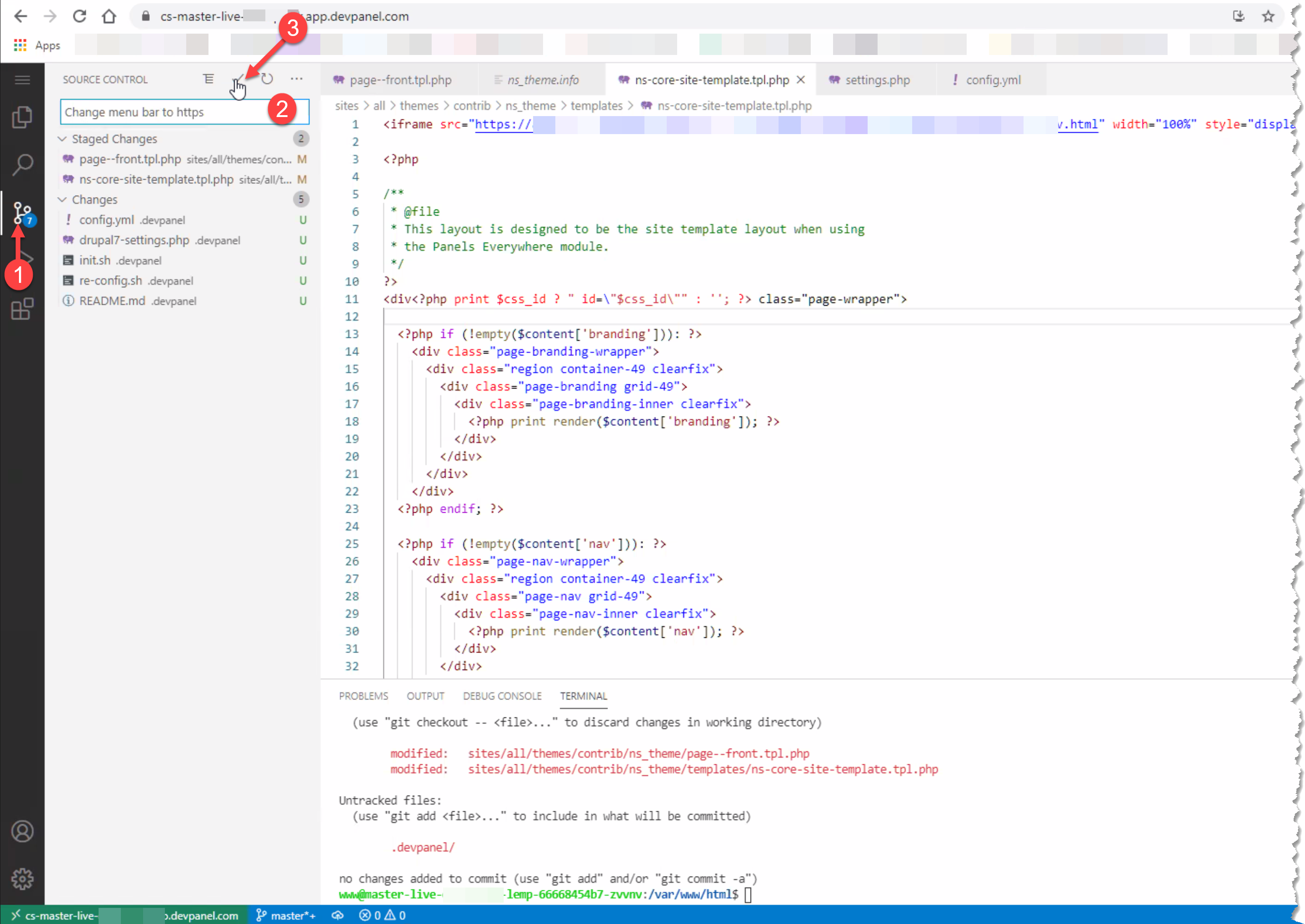Click the synchronize changes status bar icon
This screenshot has height=924, width=1305.
337,915
